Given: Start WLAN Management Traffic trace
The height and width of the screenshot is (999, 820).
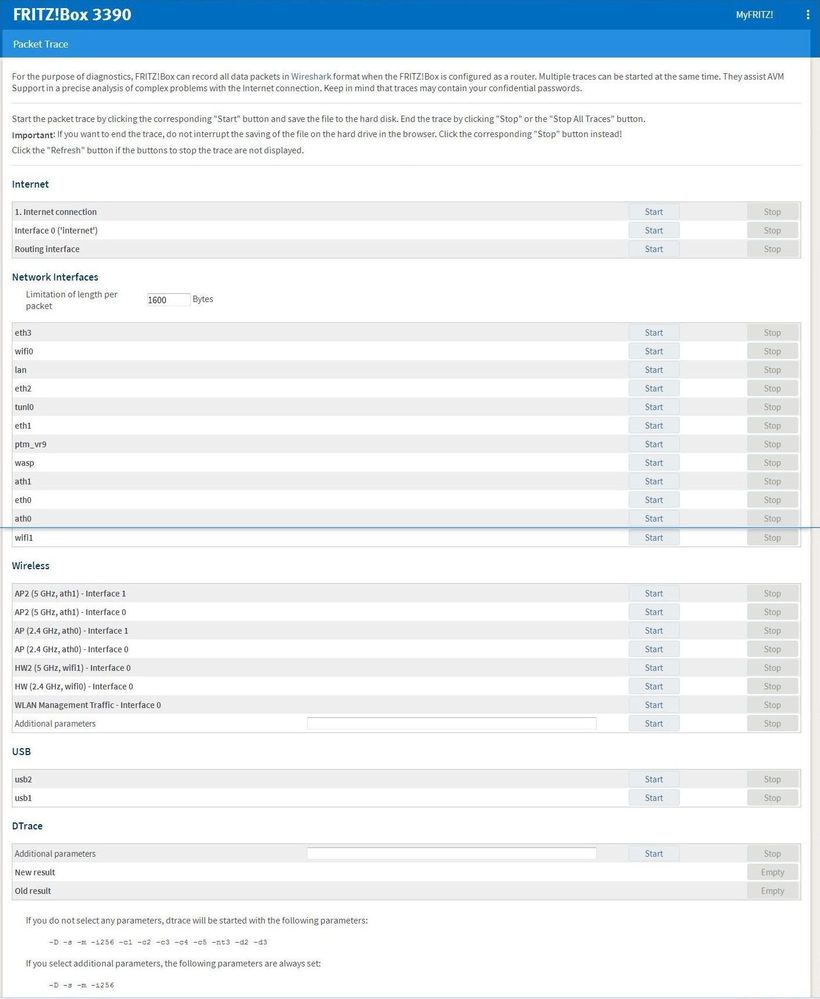Looking at the screenshot, I should [x=654, y=705].
